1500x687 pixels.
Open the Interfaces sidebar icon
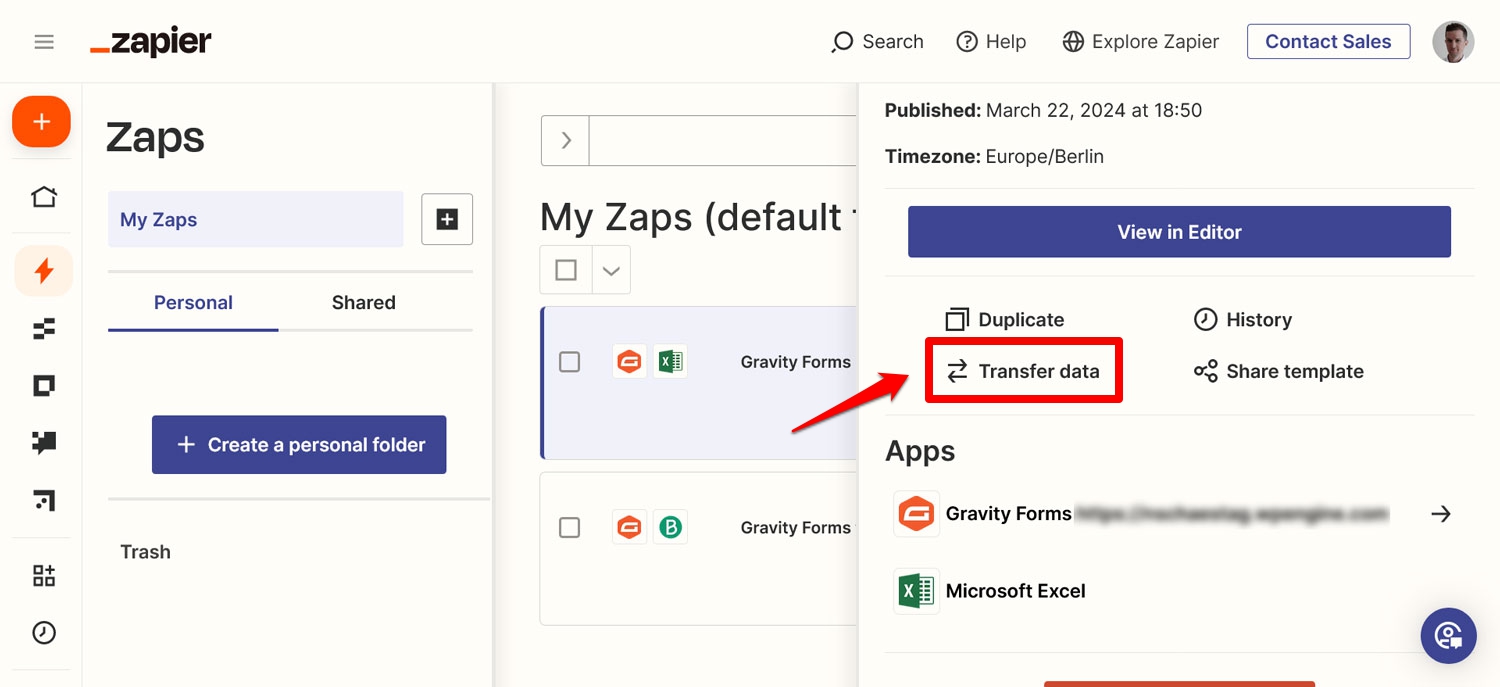coord(43,385)
